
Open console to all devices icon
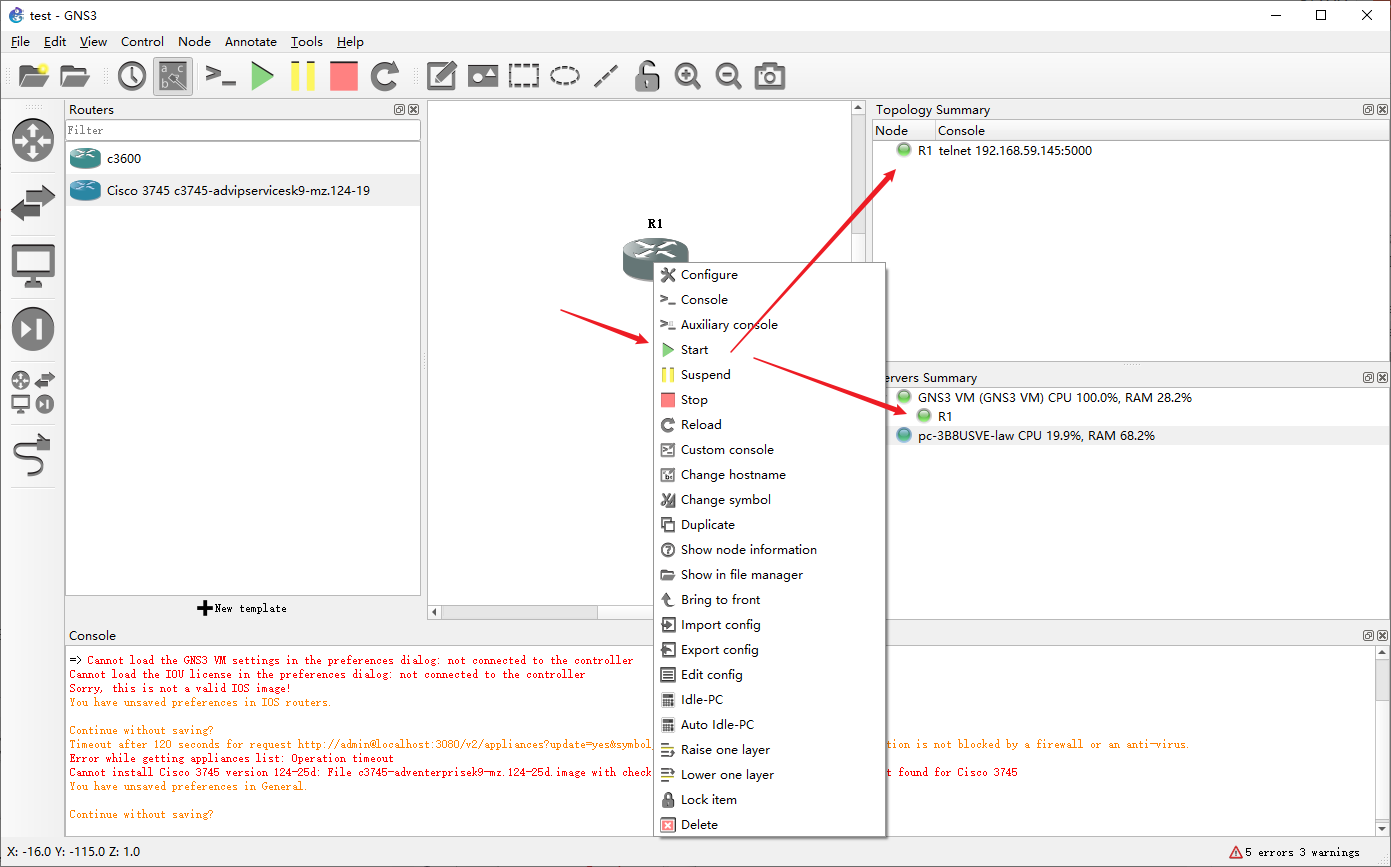coord(221,75)
